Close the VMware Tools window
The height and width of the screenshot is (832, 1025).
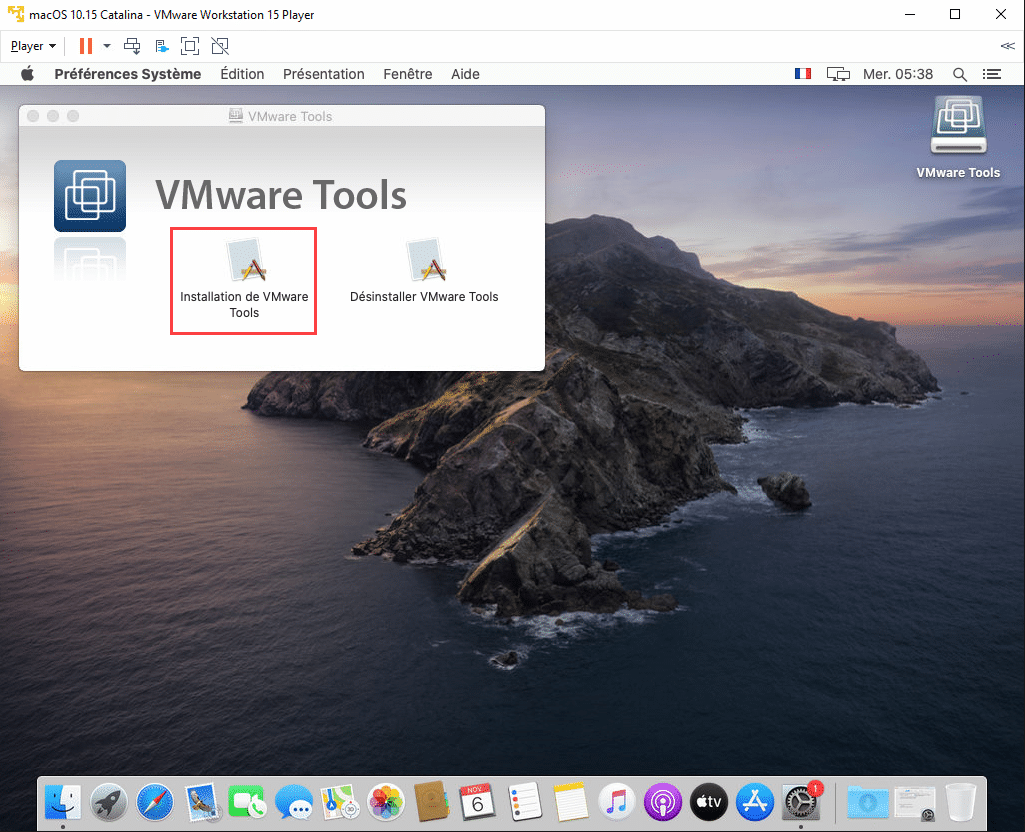(33, 116)
